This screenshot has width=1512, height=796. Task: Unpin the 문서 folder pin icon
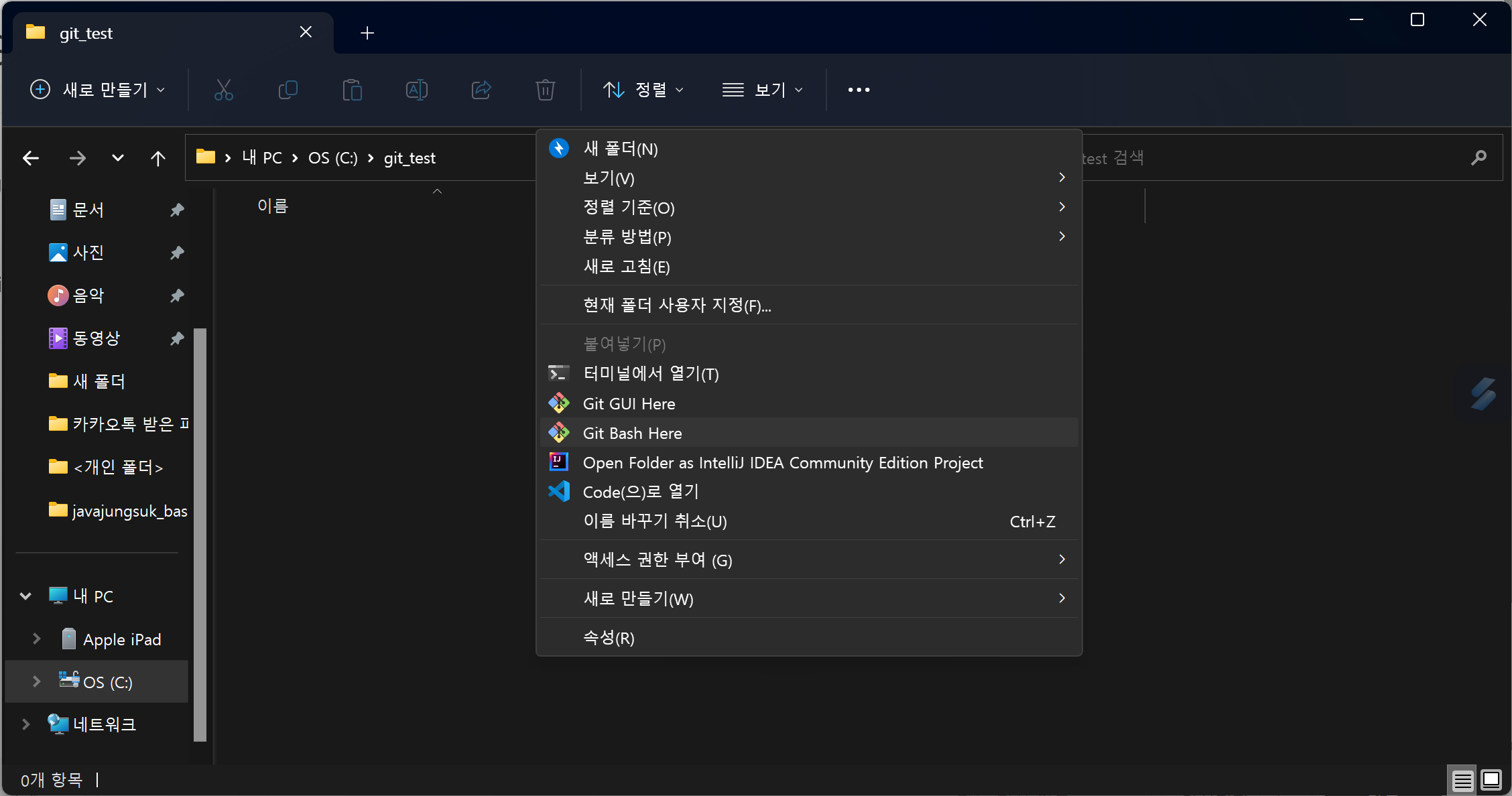click(177, 210)
